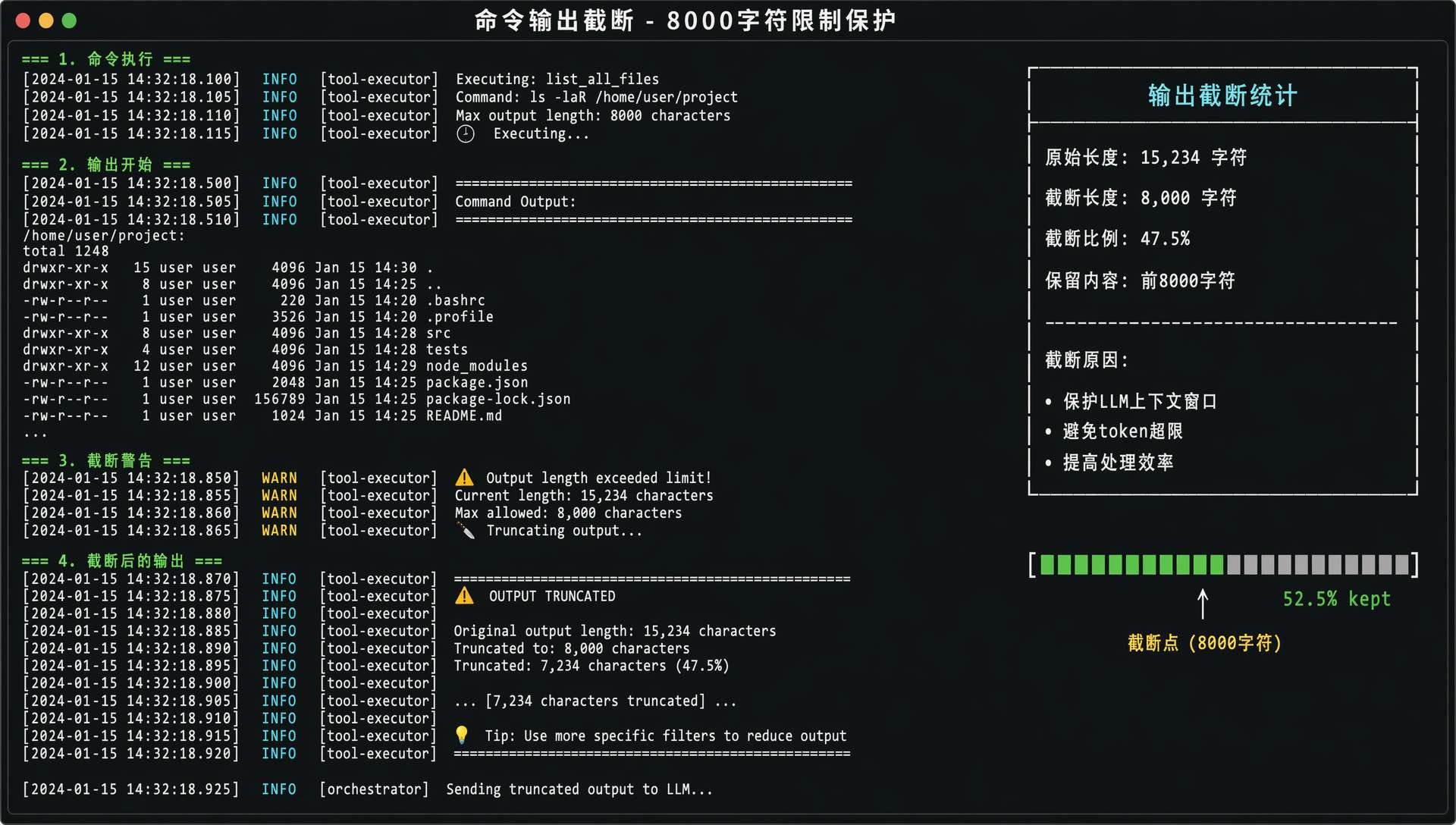Click the lightbulb icon beside the Tip line
The width and height of the screenshot is (1456, 825).
[x=462, y=735]
